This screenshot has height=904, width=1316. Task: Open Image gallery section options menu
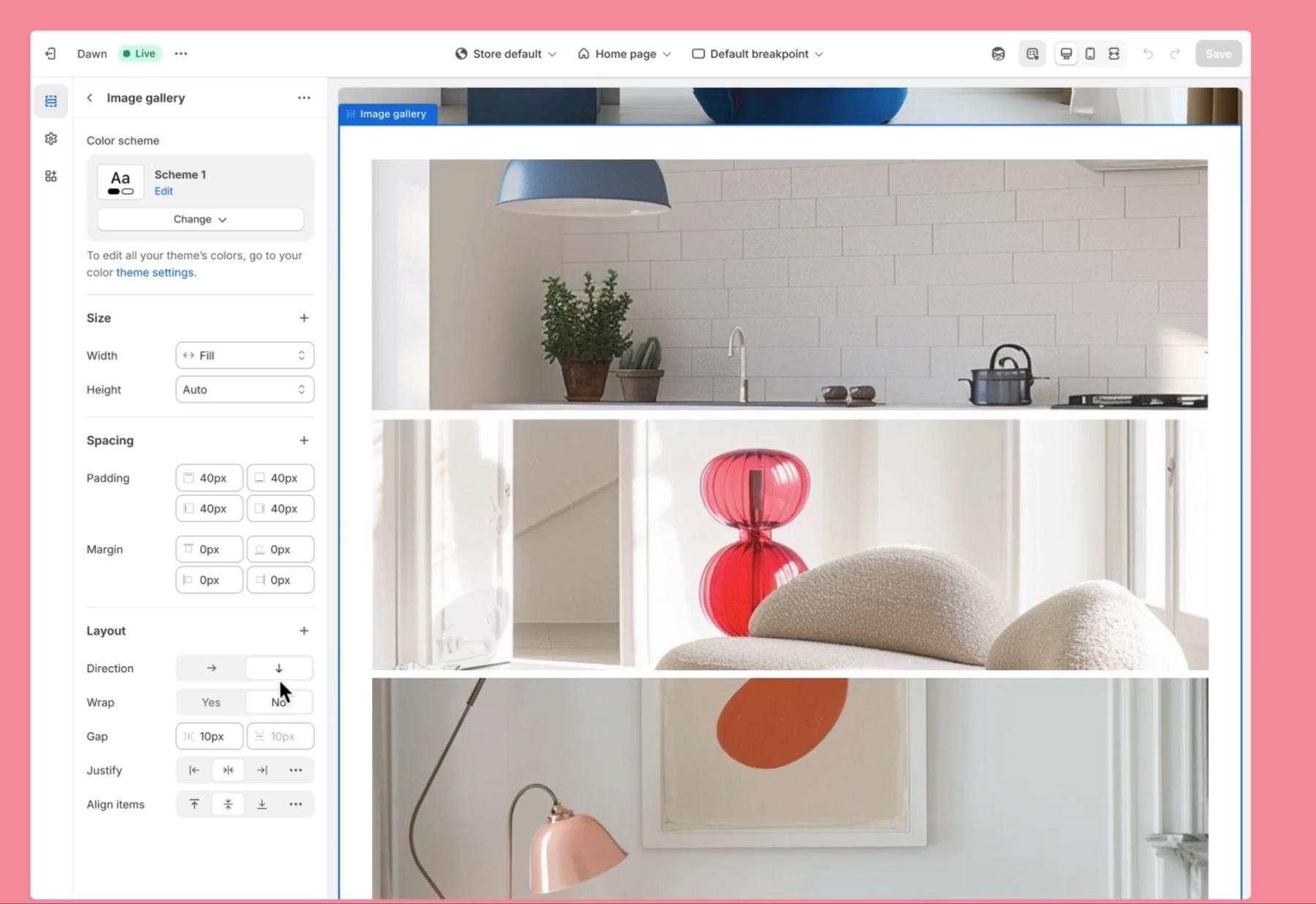tap(303, 97)
